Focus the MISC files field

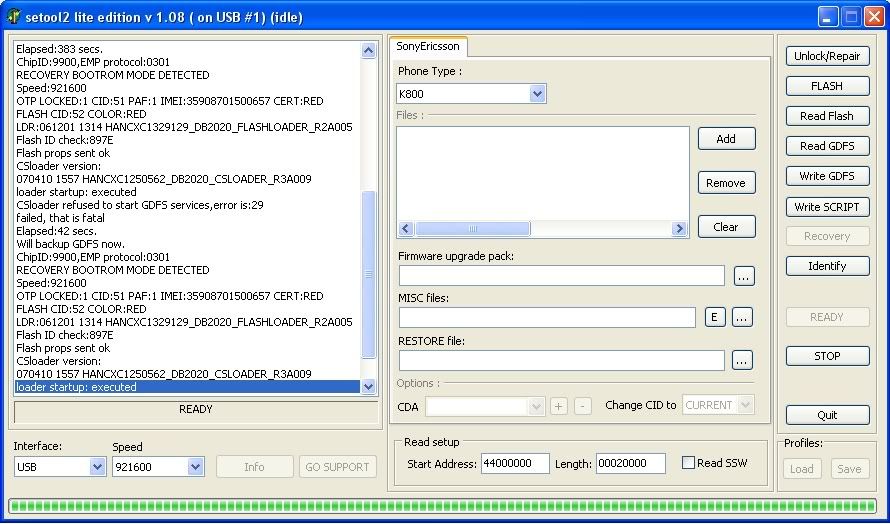tap(547, 317)
